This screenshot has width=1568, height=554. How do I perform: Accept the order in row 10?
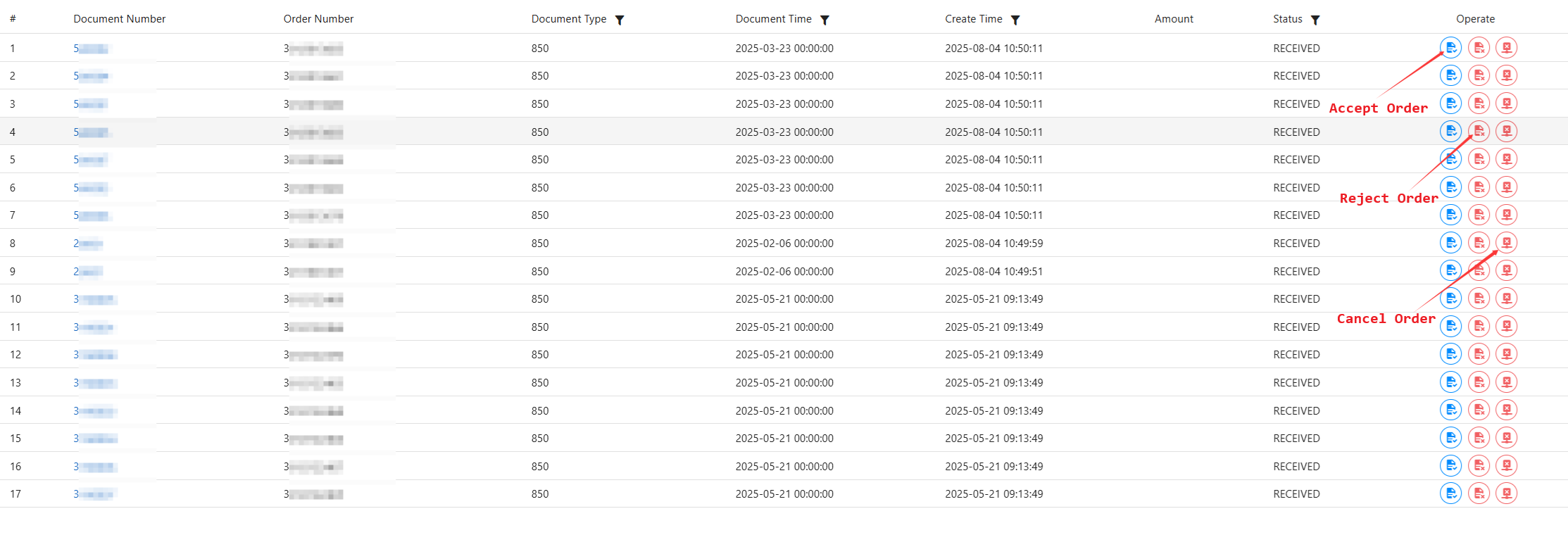[1450, 298]
